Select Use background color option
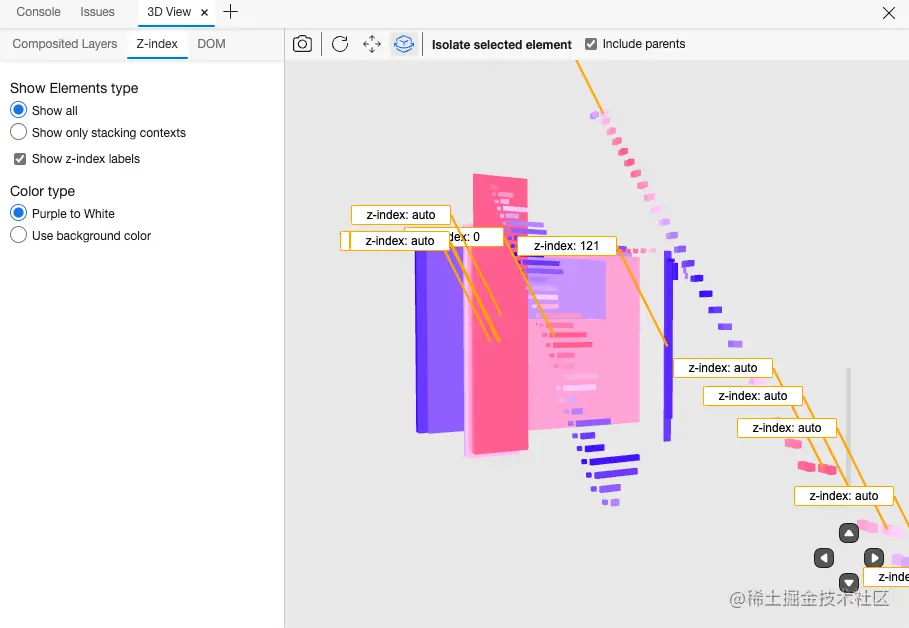 (x=19, y=235)
